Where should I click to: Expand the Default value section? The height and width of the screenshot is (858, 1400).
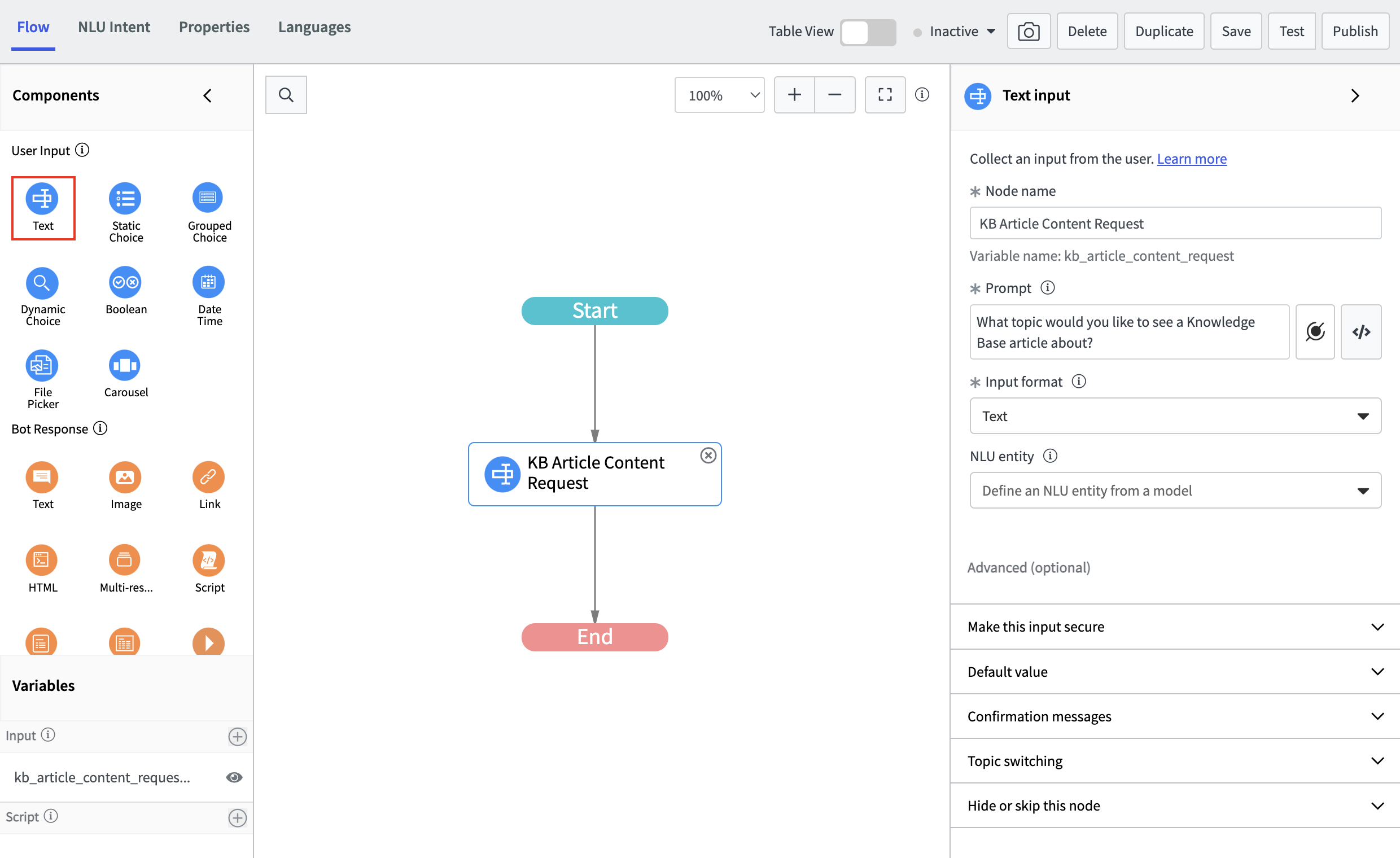[1175, 672]
